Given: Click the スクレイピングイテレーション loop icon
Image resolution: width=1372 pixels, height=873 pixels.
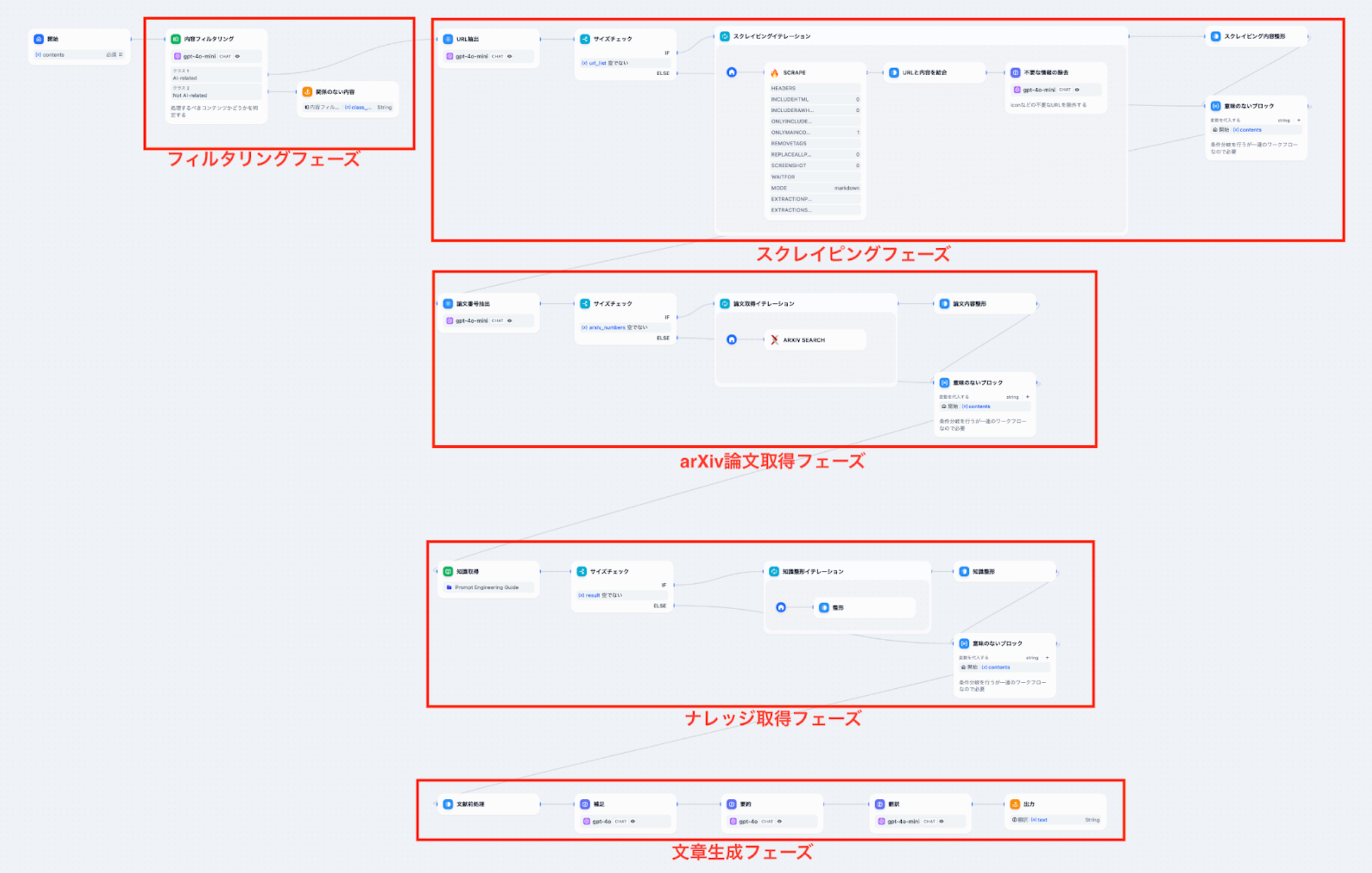Looking at the screenshot, I should pos(724,36).
